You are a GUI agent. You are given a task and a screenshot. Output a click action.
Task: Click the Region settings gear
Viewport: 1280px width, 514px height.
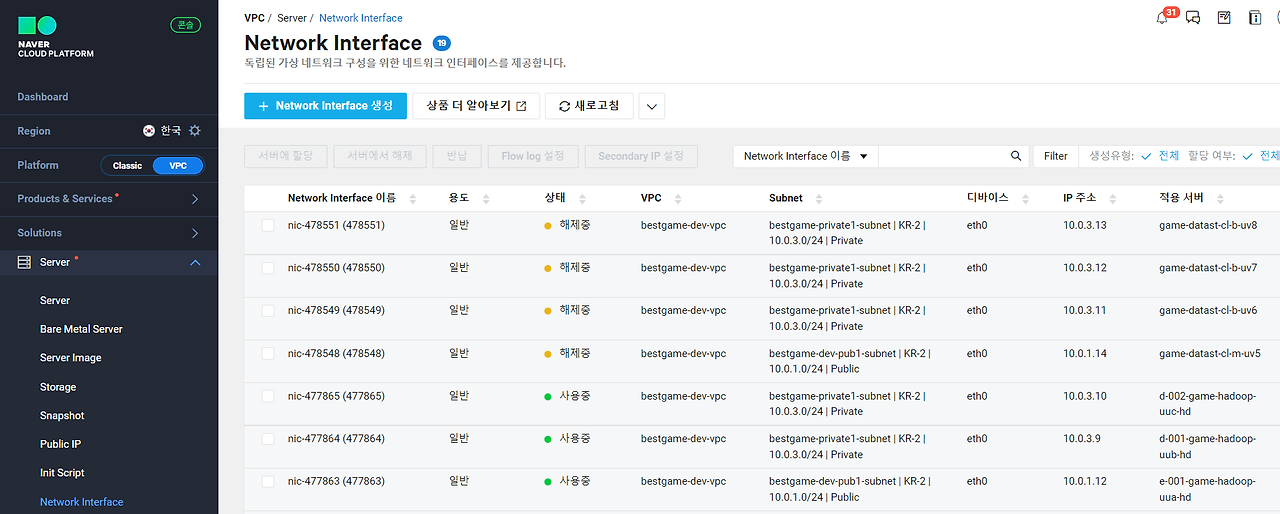click(x=195, y=131)
